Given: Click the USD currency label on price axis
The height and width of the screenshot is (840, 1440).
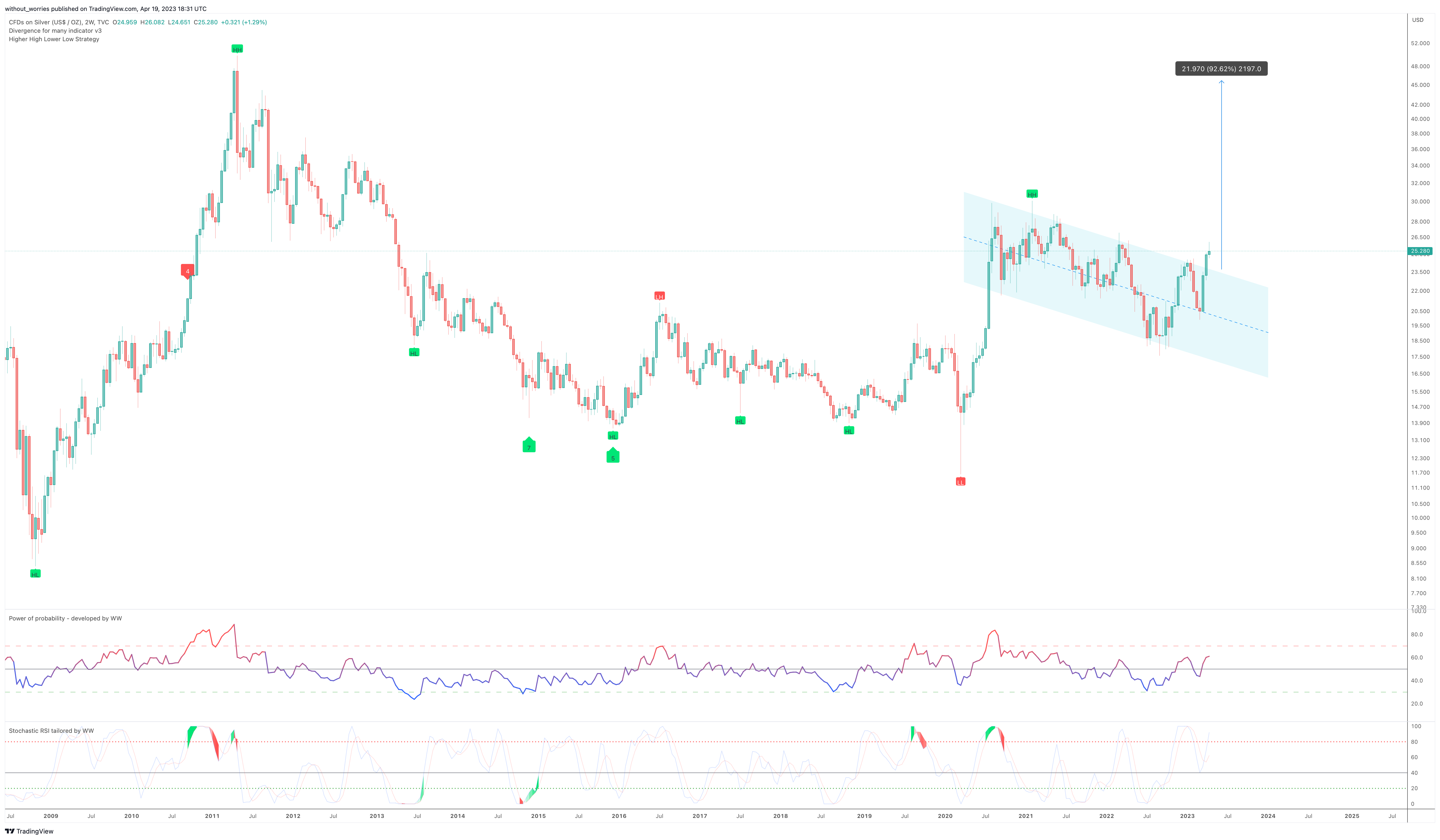Looking at the screenshot, I should click(x=1418, y=20).
